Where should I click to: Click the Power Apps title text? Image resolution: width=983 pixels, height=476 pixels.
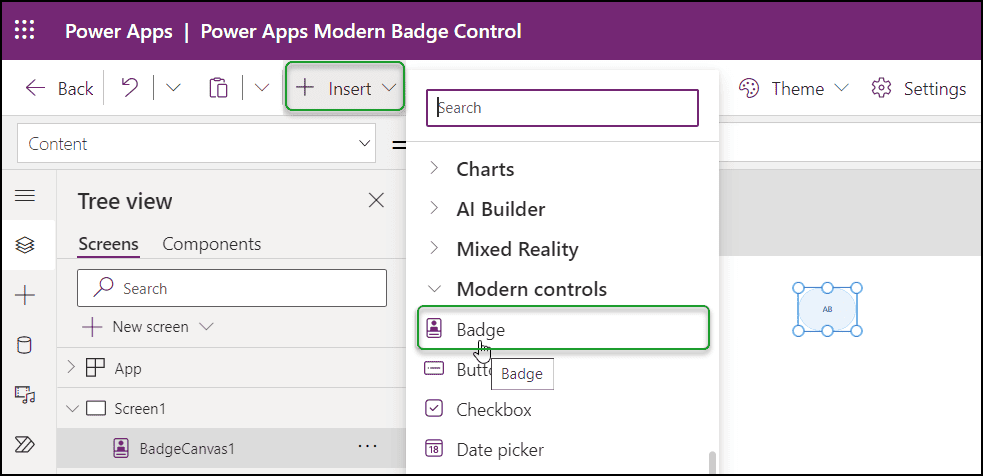coord(118,31)
